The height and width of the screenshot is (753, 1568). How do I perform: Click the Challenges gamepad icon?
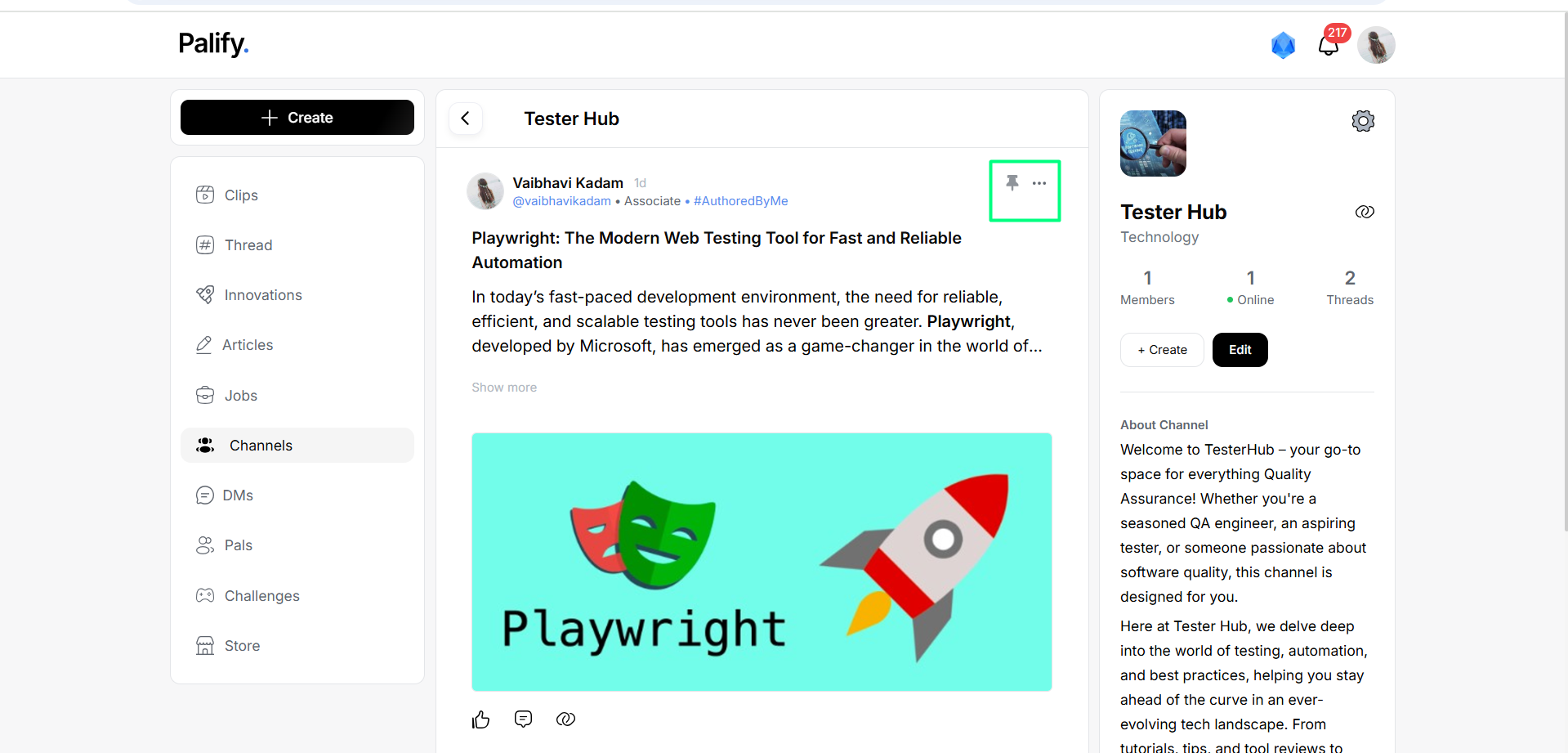[x=205, y=596]
